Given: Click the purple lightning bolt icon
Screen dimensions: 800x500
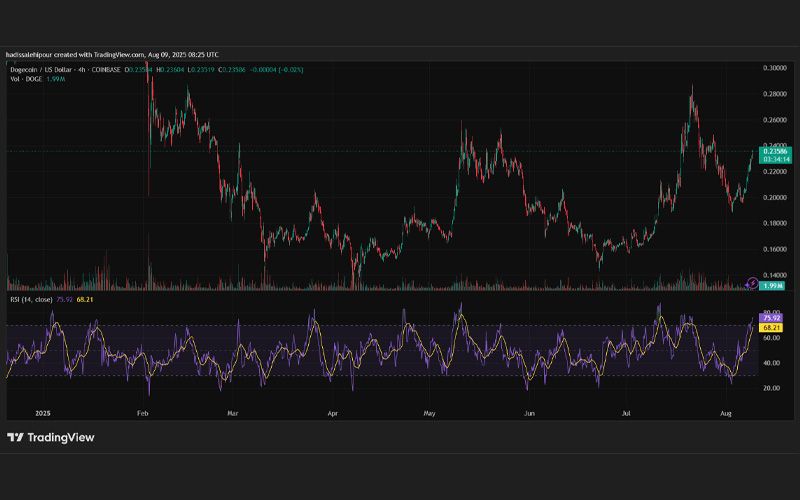Looking at the screenshot, I should click(x=752, y=282).
